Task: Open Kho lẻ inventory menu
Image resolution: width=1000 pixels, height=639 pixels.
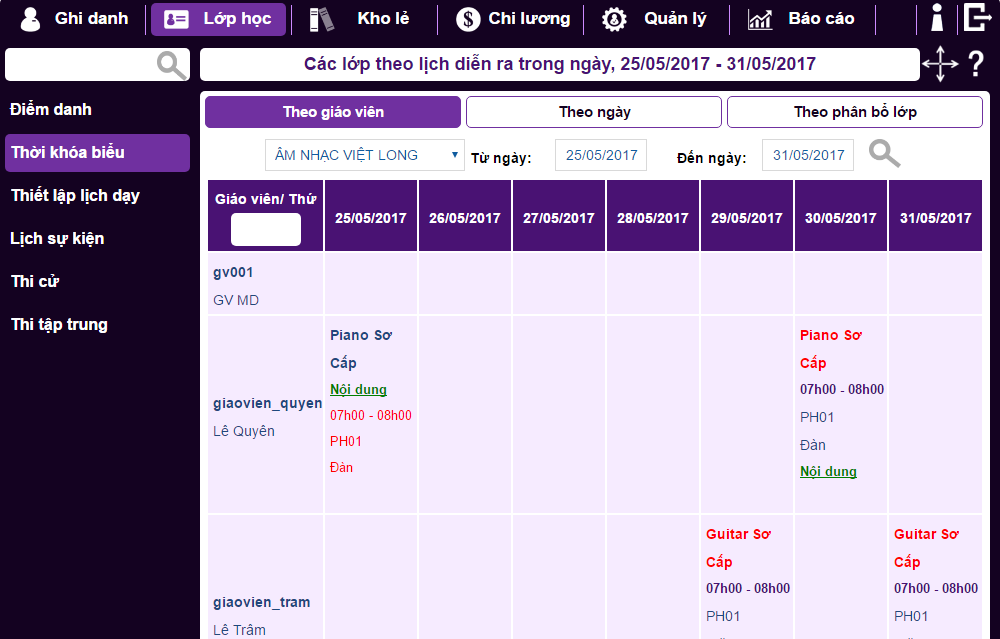Action: pyautogui.click(x=362, y=19)
